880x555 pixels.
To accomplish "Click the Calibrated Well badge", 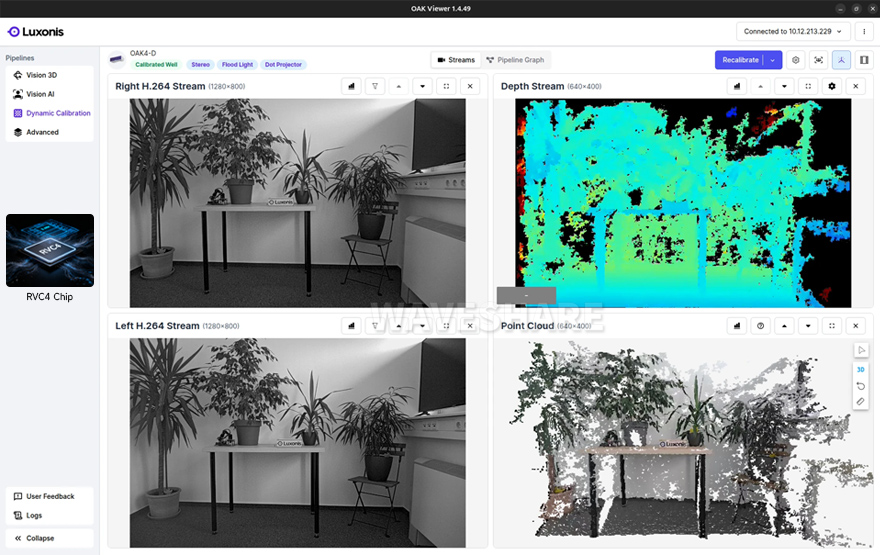I will coord(156,65).
